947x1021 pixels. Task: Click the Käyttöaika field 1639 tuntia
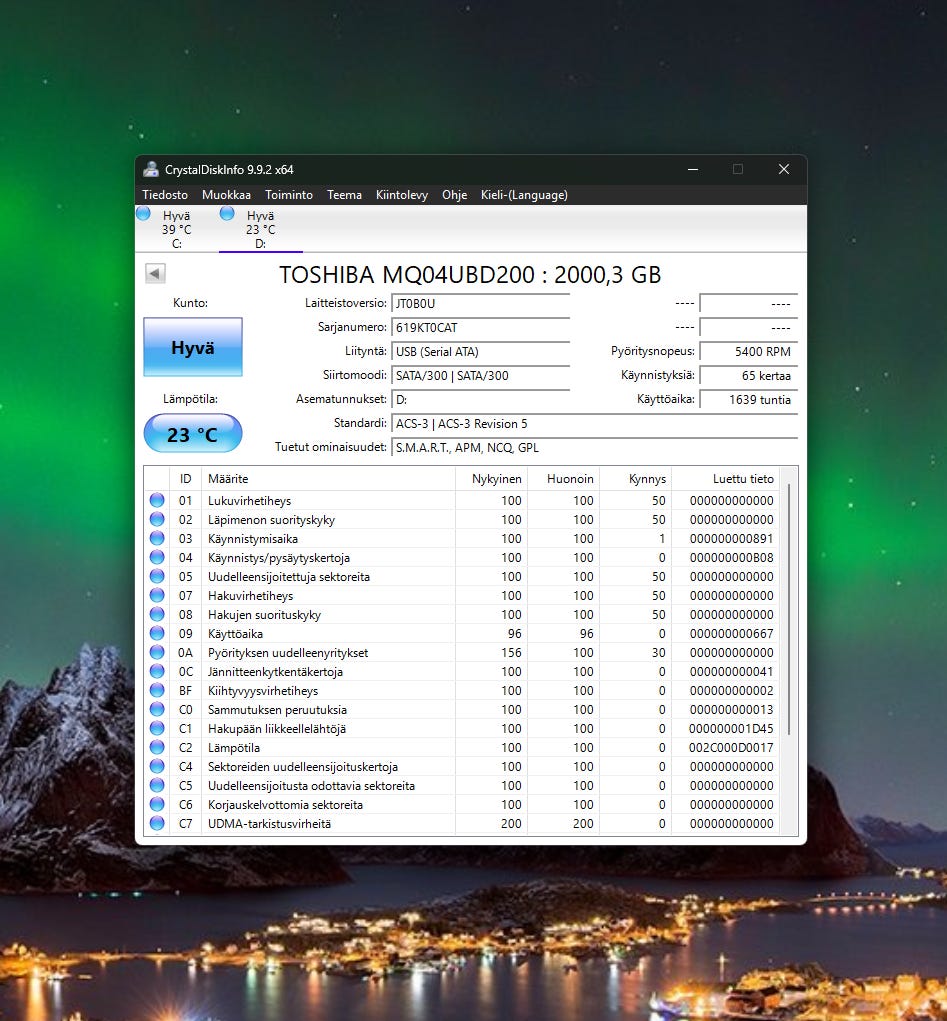(749, 400)
